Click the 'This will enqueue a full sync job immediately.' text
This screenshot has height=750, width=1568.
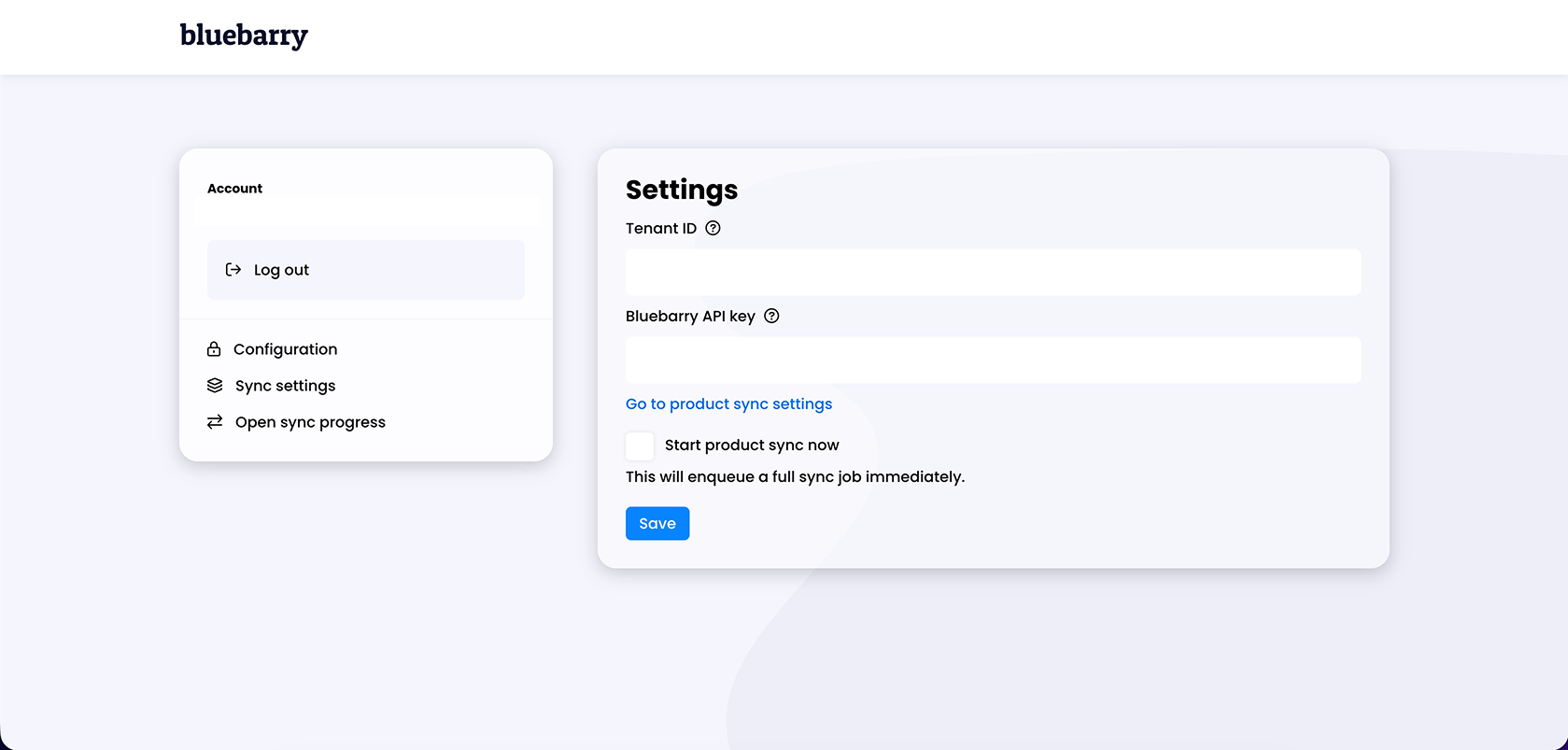tap(795, 476)
